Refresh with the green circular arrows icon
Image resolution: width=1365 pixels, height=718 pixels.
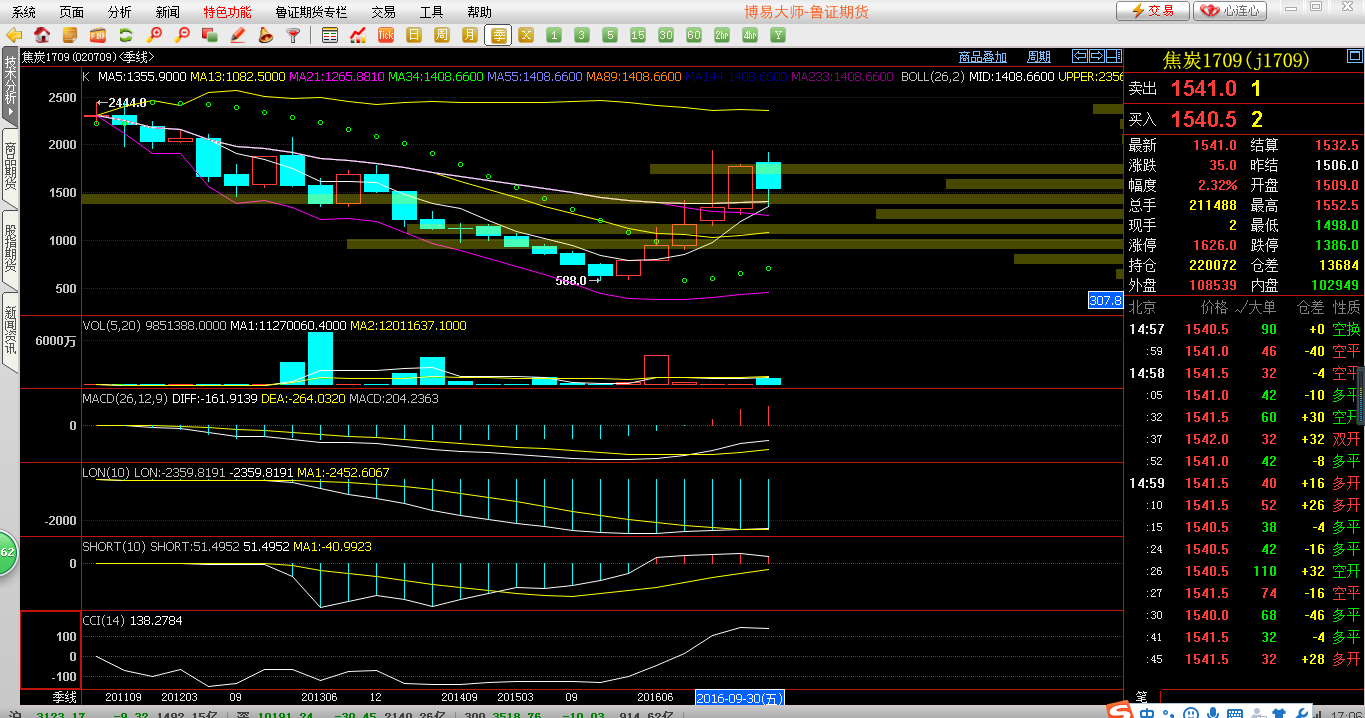click(x=125, y=36)
